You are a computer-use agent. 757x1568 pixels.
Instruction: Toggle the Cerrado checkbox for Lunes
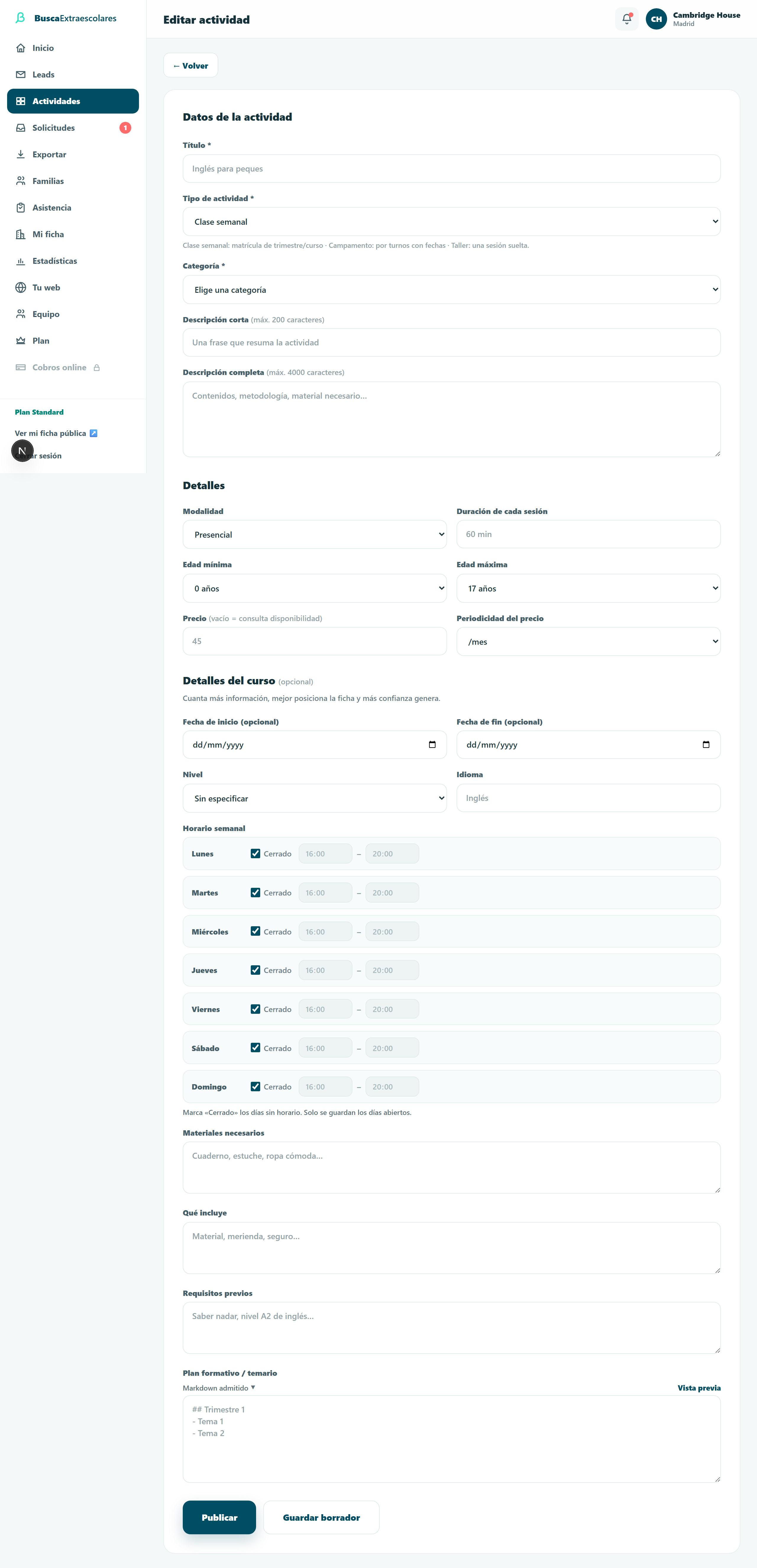(x=255, y=853)
